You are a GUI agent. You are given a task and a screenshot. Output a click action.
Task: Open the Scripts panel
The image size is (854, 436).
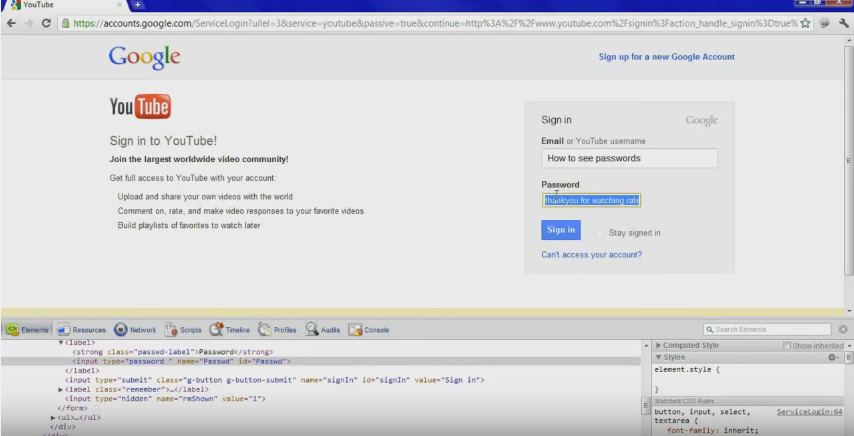pyautogui.click(x=183, y=330)
